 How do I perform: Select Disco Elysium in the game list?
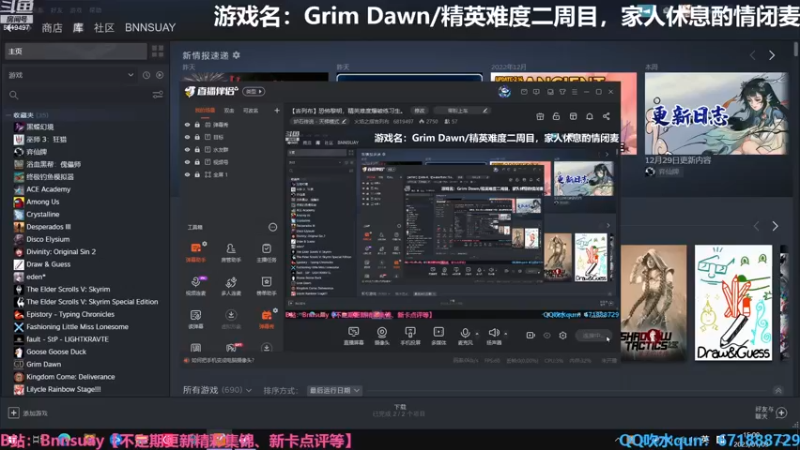(48, 239)
